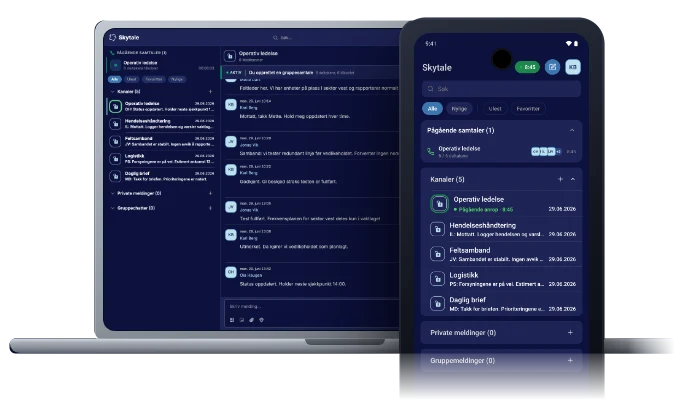Add private message plus on laptop

pyautogui.click(x=210, y=193)
